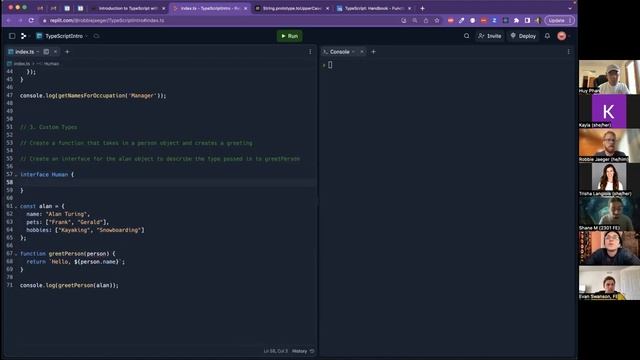Image resolution: width=640 pixels, height=360 pixels.
Task: Click the Deploy button
Action: coord(523,36)
